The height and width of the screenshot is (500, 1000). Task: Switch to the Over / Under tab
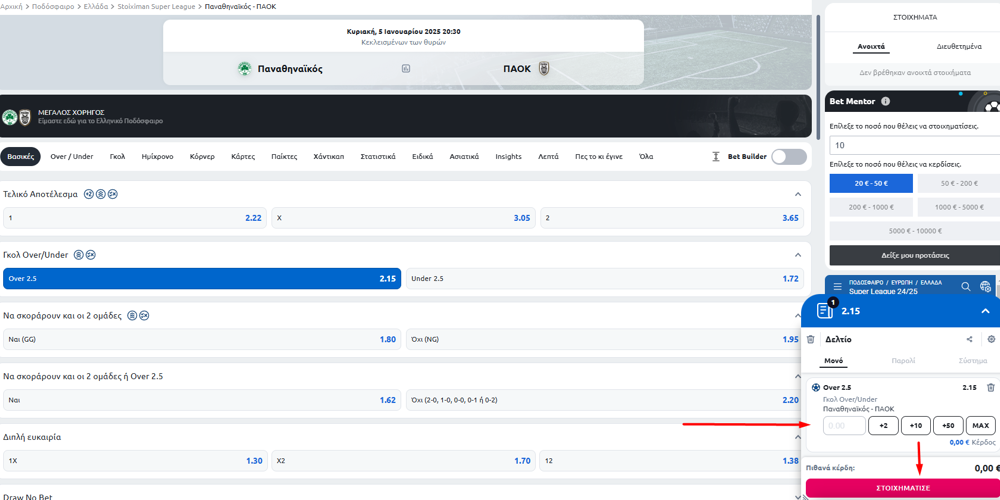click(x=72, y=157)
